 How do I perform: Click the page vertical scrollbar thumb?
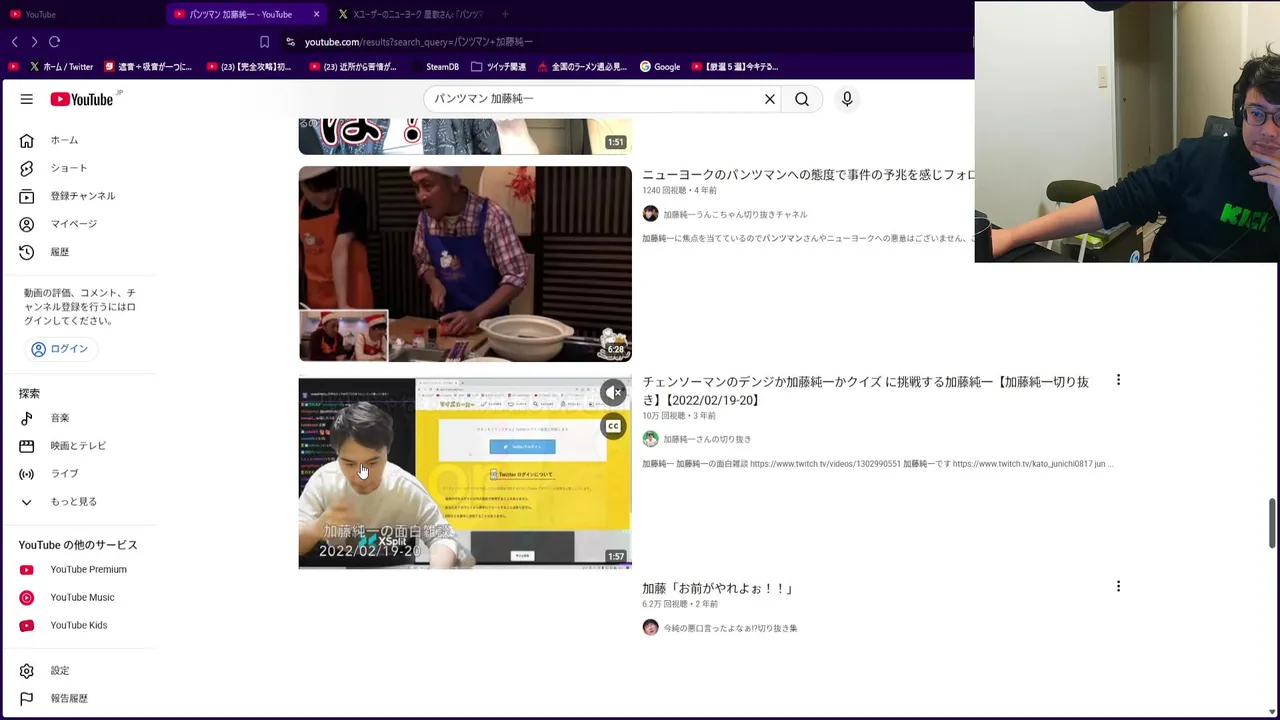click(1272, 522)
